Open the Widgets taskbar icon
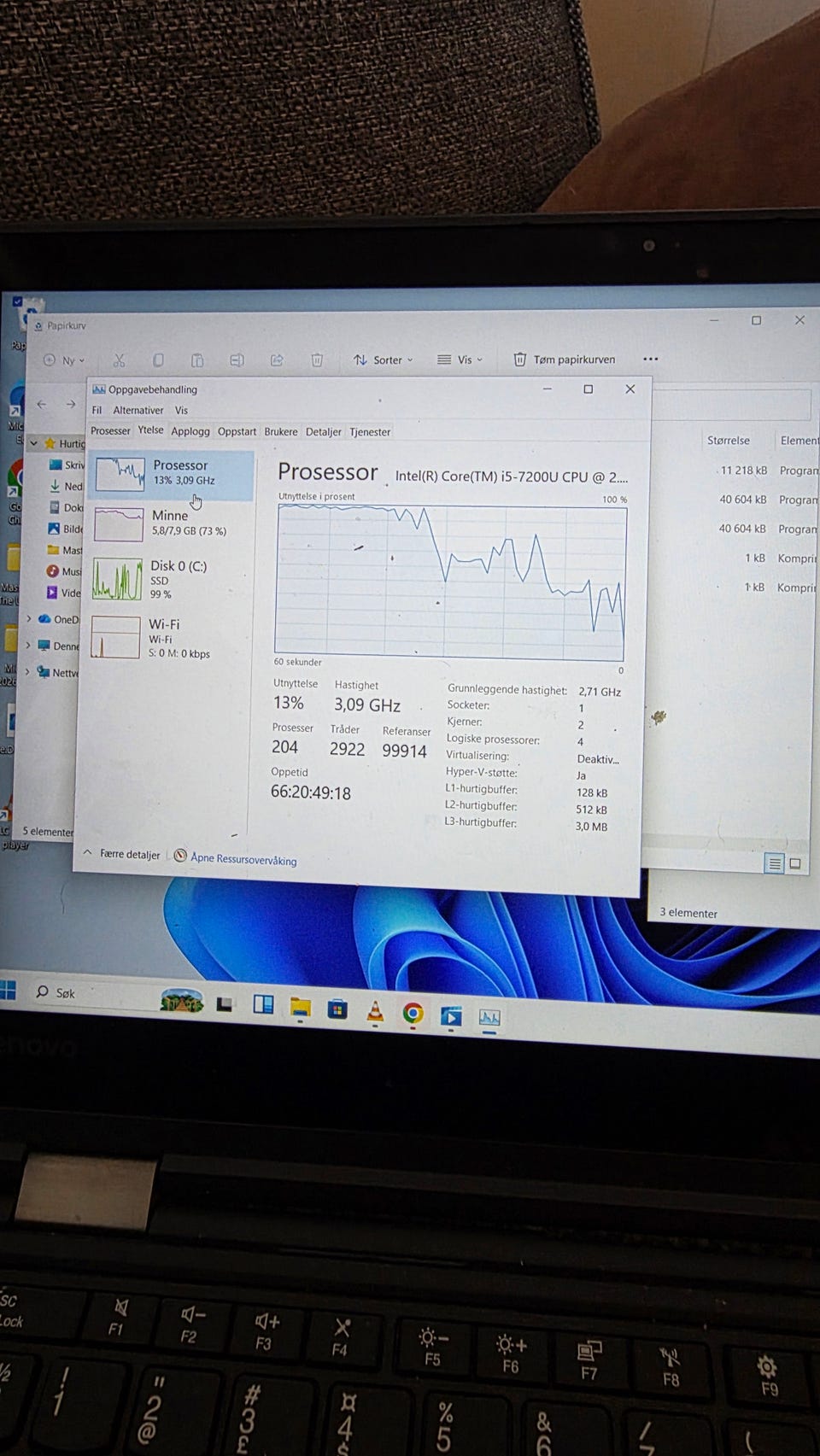The height and width of the screenshot is (1456, 820). [263, 1006]
